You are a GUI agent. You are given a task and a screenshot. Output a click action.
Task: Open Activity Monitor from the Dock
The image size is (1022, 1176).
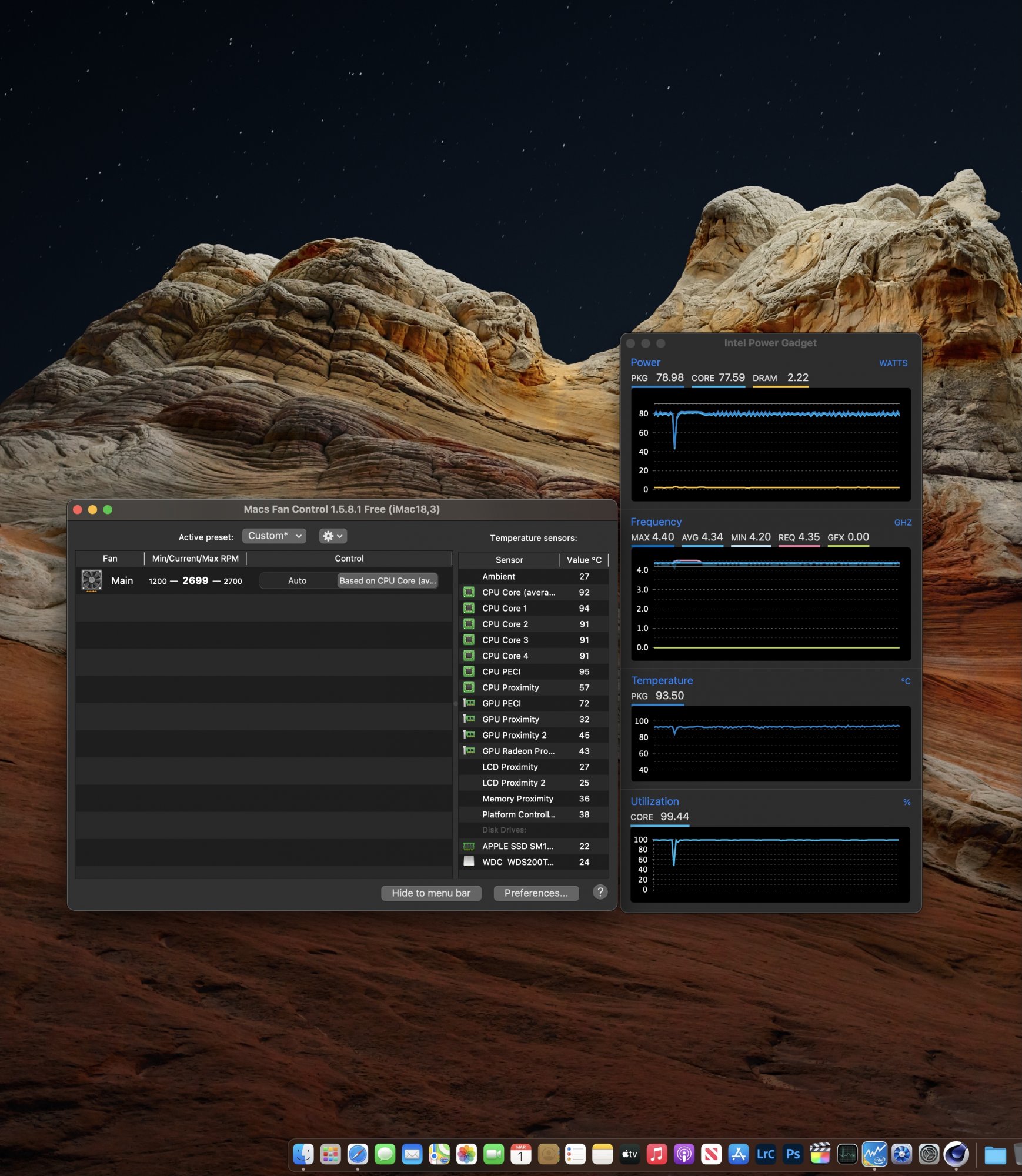coord(847,1154)
